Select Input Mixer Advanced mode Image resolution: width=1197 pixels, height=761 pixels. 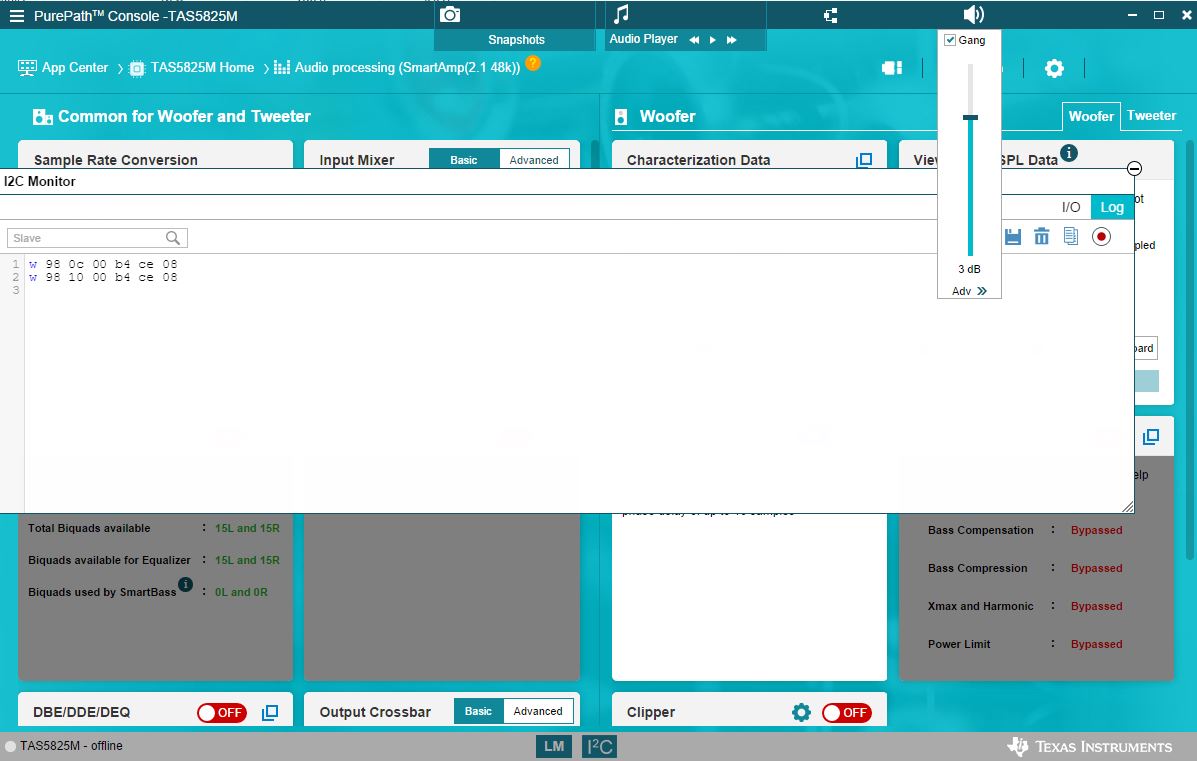pyautogui.click(x=534, y=160)
